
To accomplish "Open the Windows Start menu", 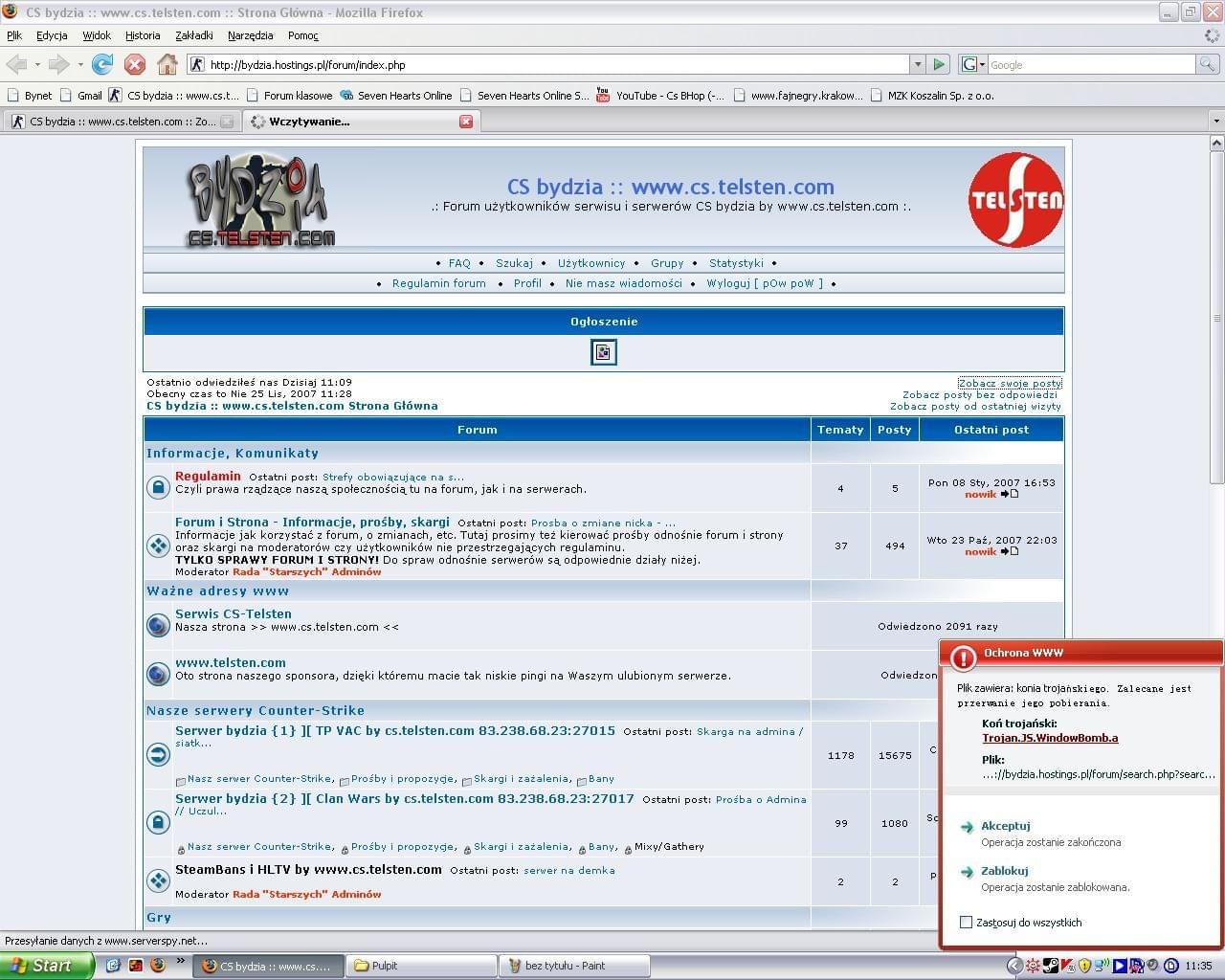I will tap(47, 966).
